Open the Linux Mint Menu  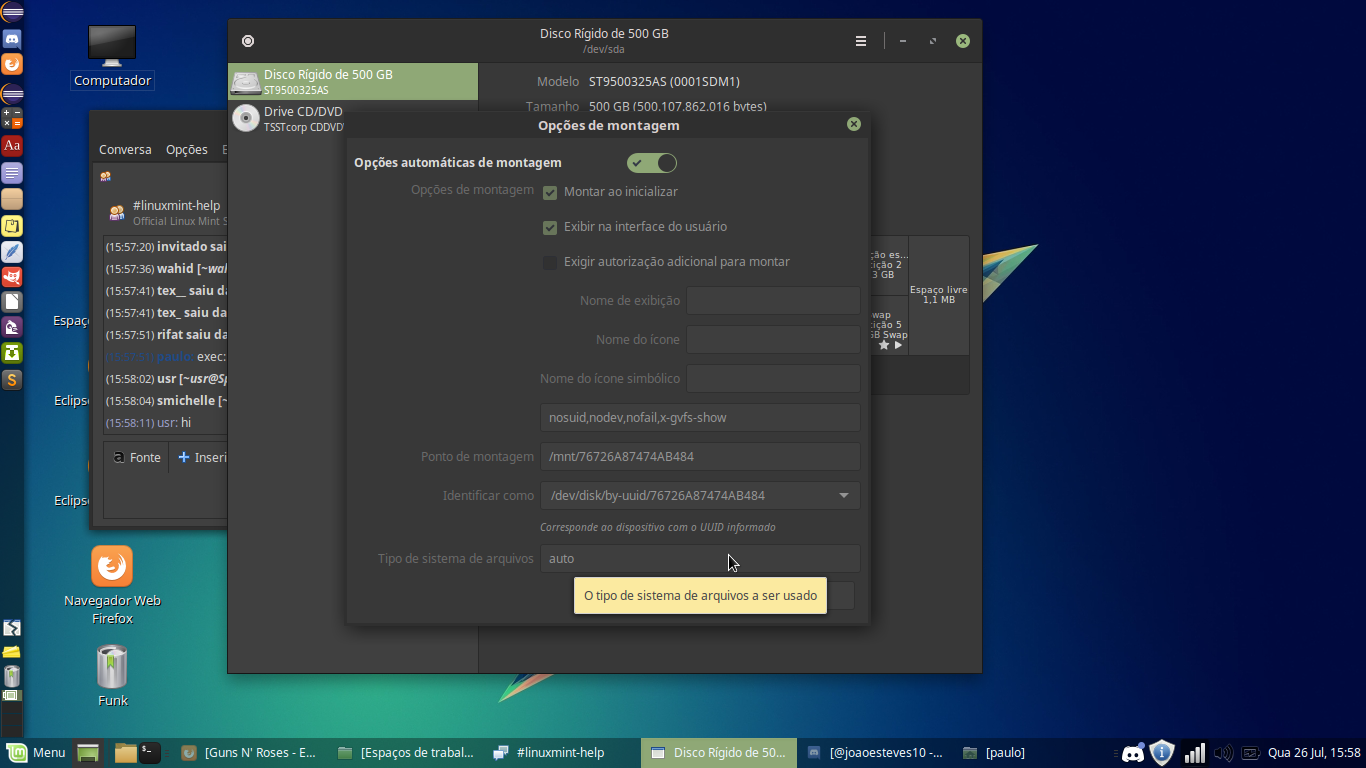coord(37,753)
